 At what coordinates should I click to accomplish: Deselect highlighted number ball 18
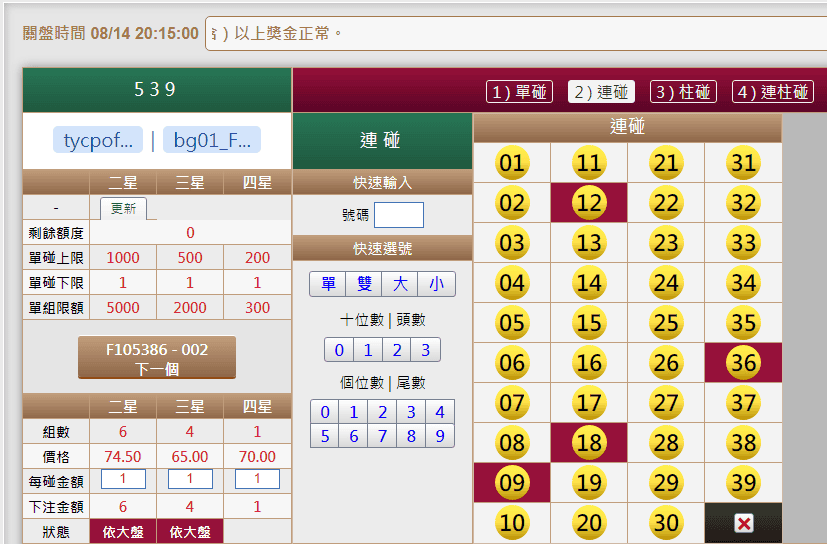(589, 443)
